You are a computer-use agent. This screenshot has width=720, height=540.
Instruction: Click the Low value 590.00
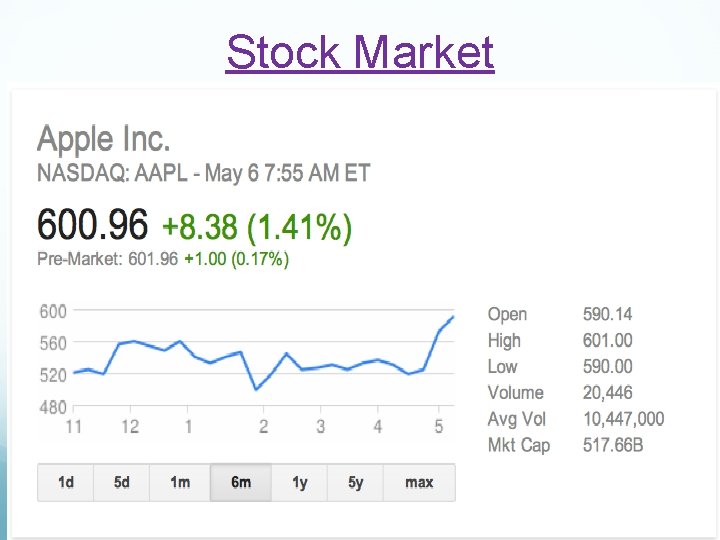(607, 367)
